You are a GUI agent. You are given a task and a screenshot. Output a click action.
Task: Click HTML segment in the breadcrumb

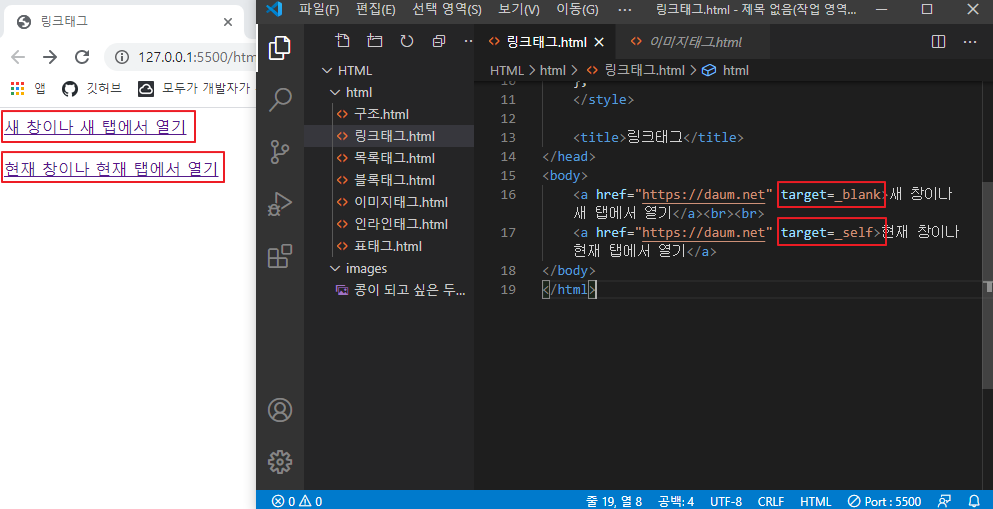pos(507,70)
